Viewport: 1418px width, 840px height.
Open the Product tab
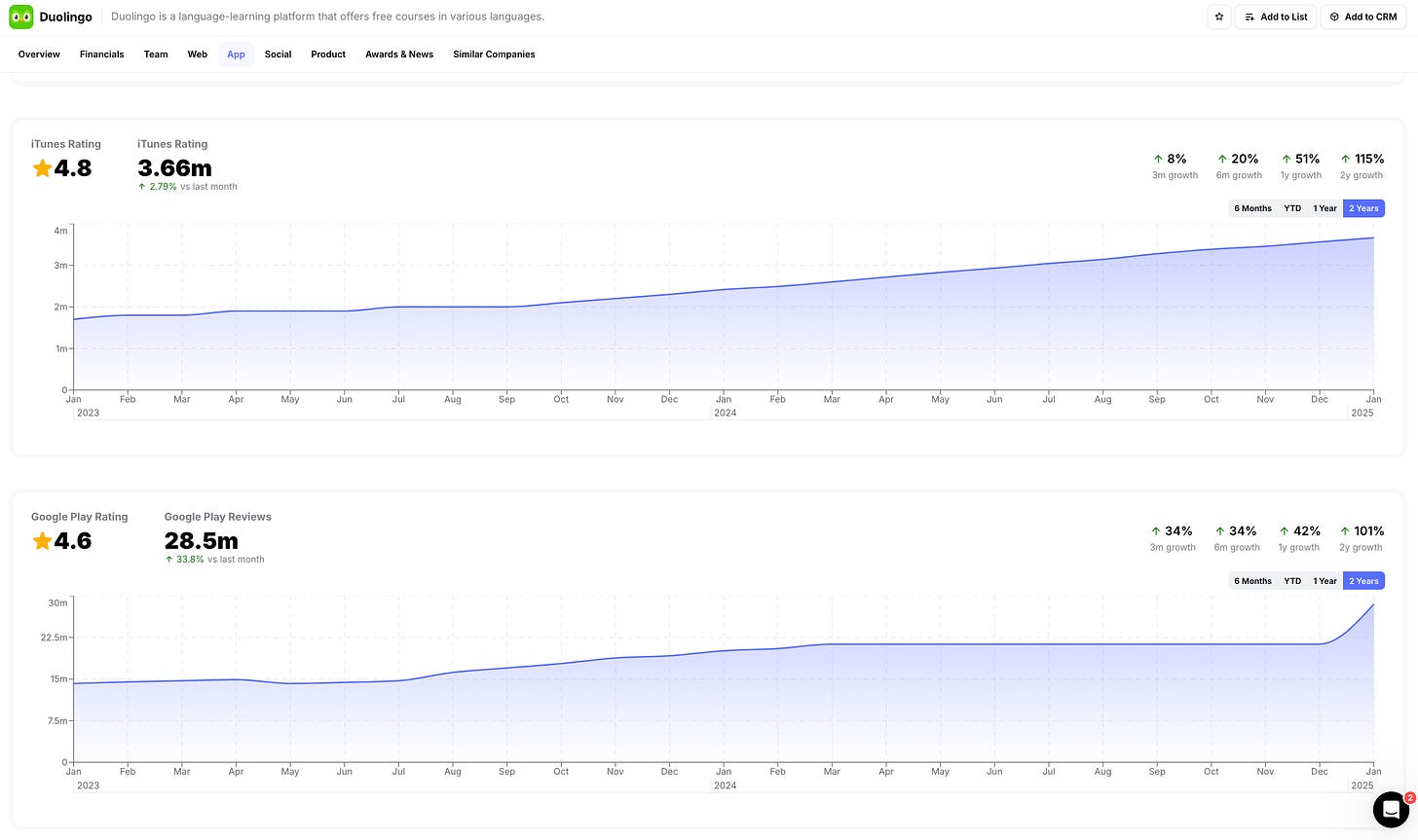(328, 55)
